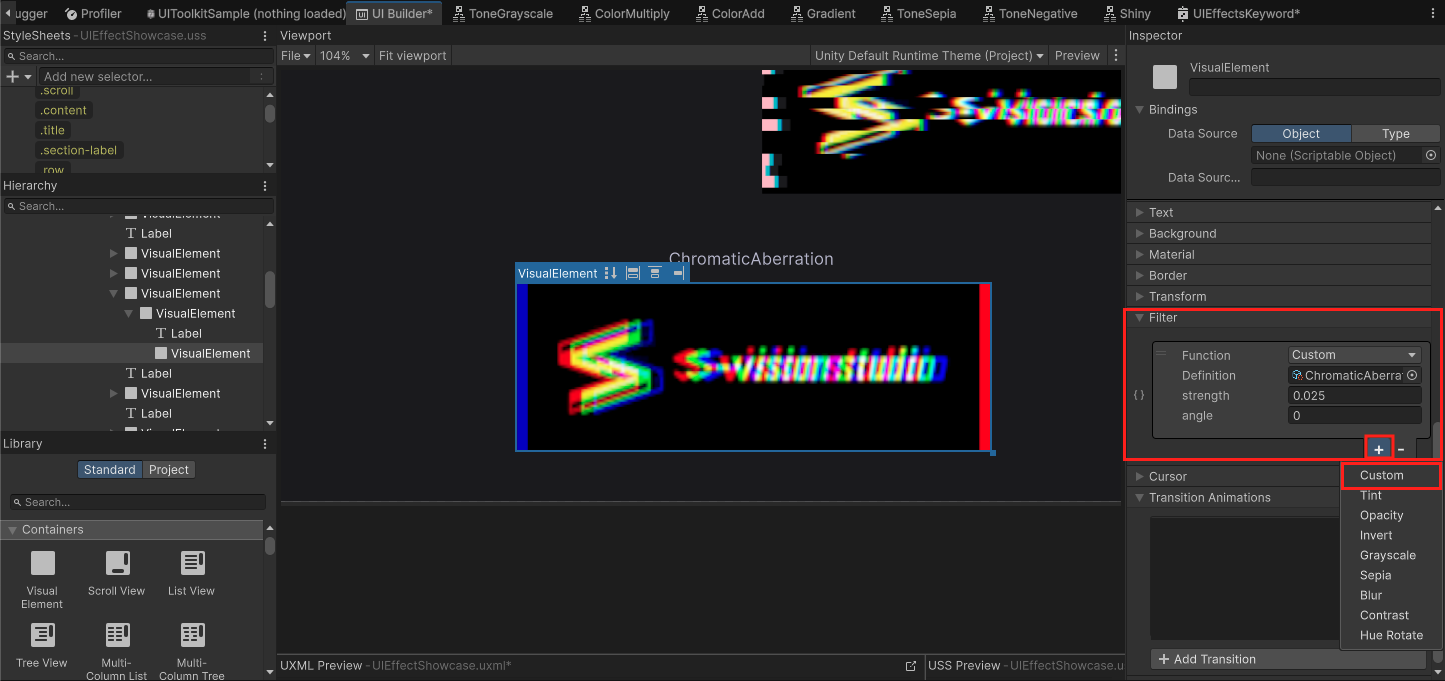Click the VisualElement type icon in Inspector
1445x681 pixels.
click(1165, 77)
